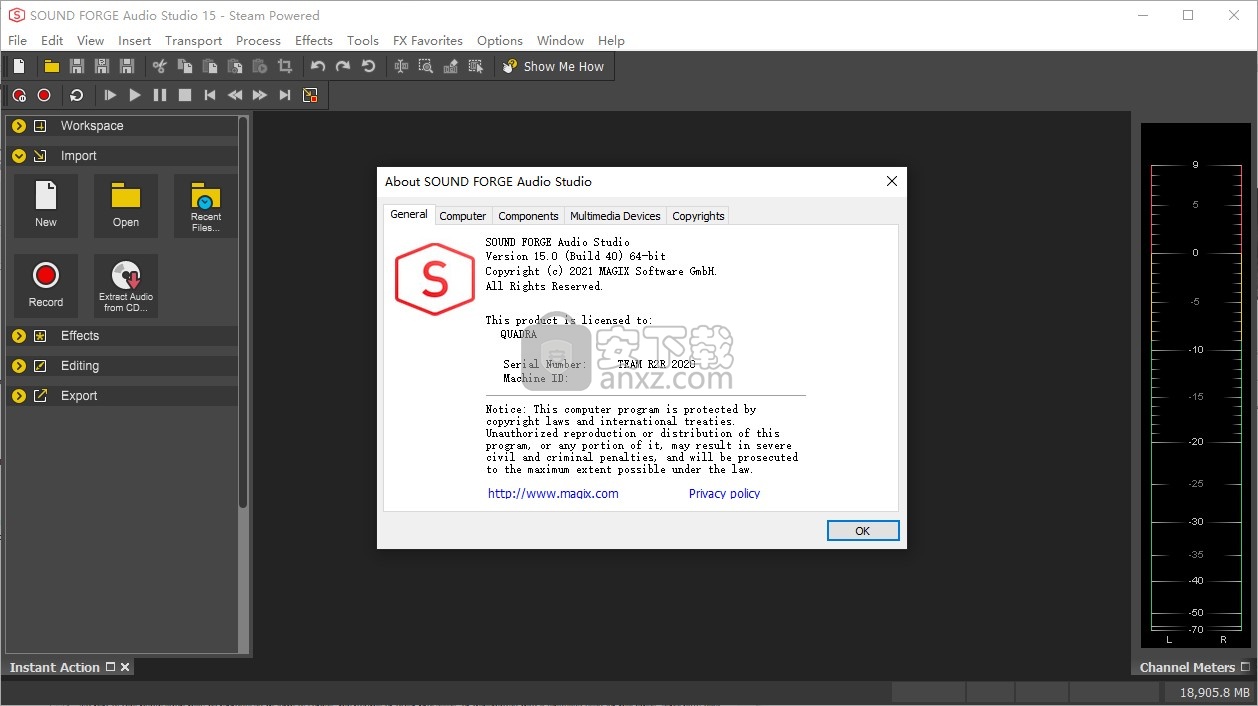1258x706 pixels.
Task: Click the Go to End button
Action: 285,95
